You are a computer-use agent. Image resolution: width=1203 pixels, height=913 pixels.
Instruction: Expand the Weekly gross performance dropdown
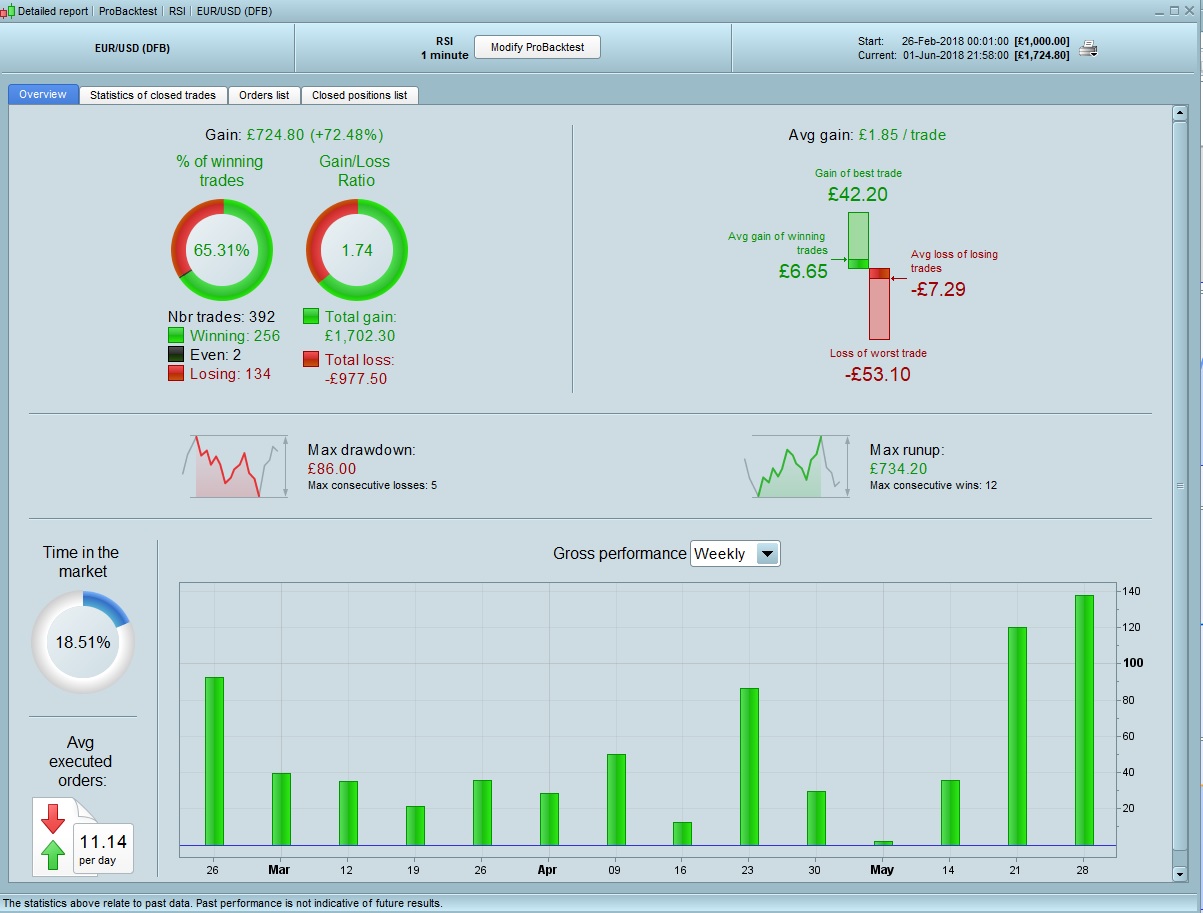[767, 554]
